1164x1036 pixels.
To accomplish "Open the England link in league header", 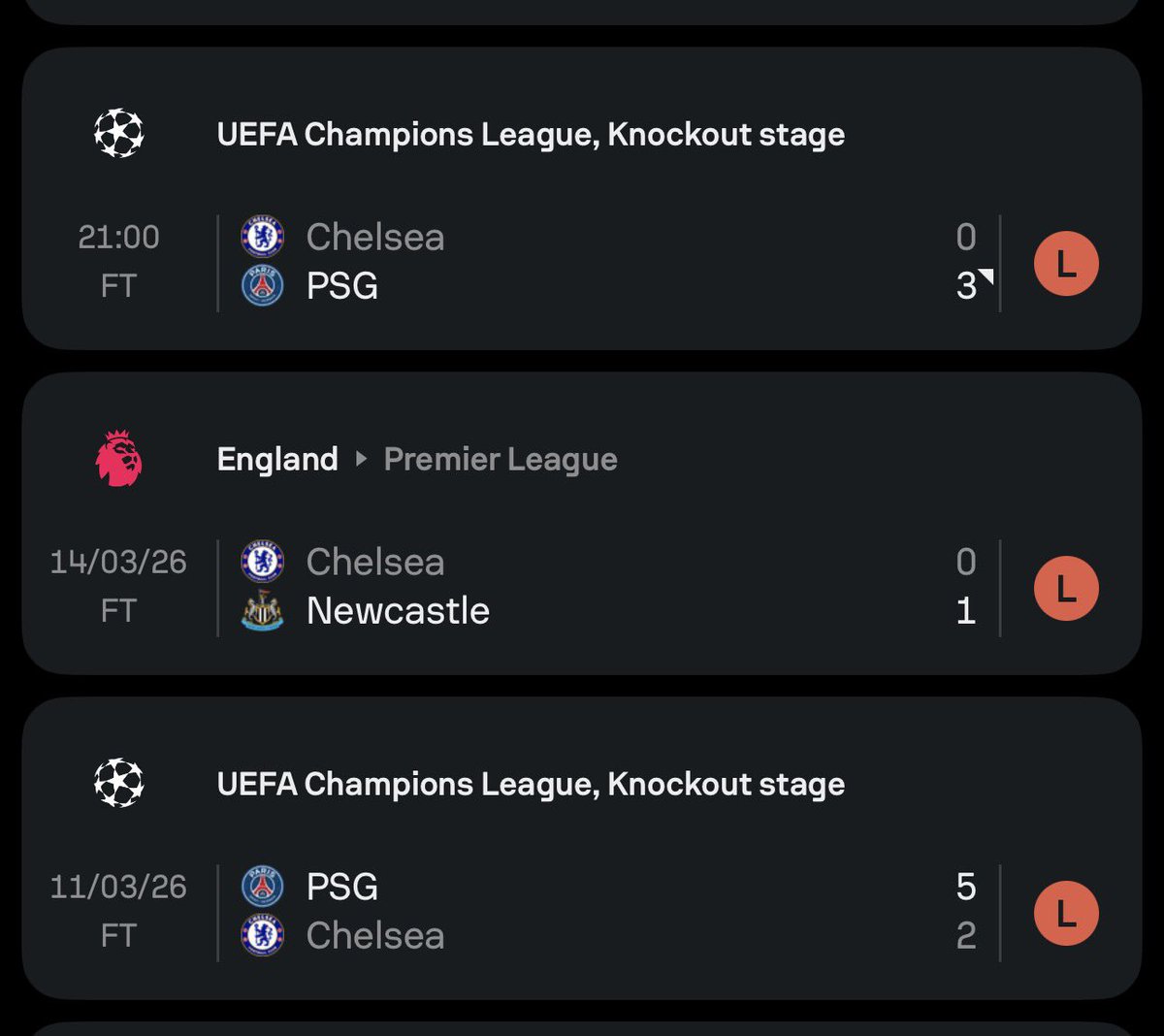I will tap(277, 459).
